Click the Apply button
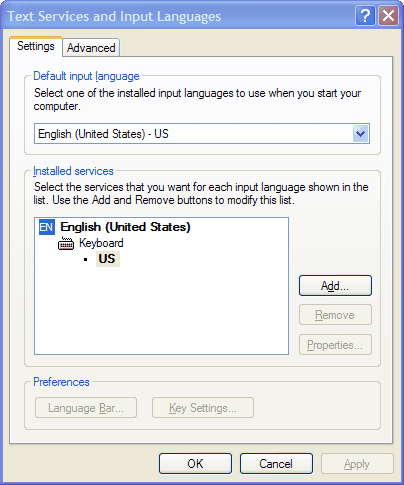404x485 pixels. [357, 464]
